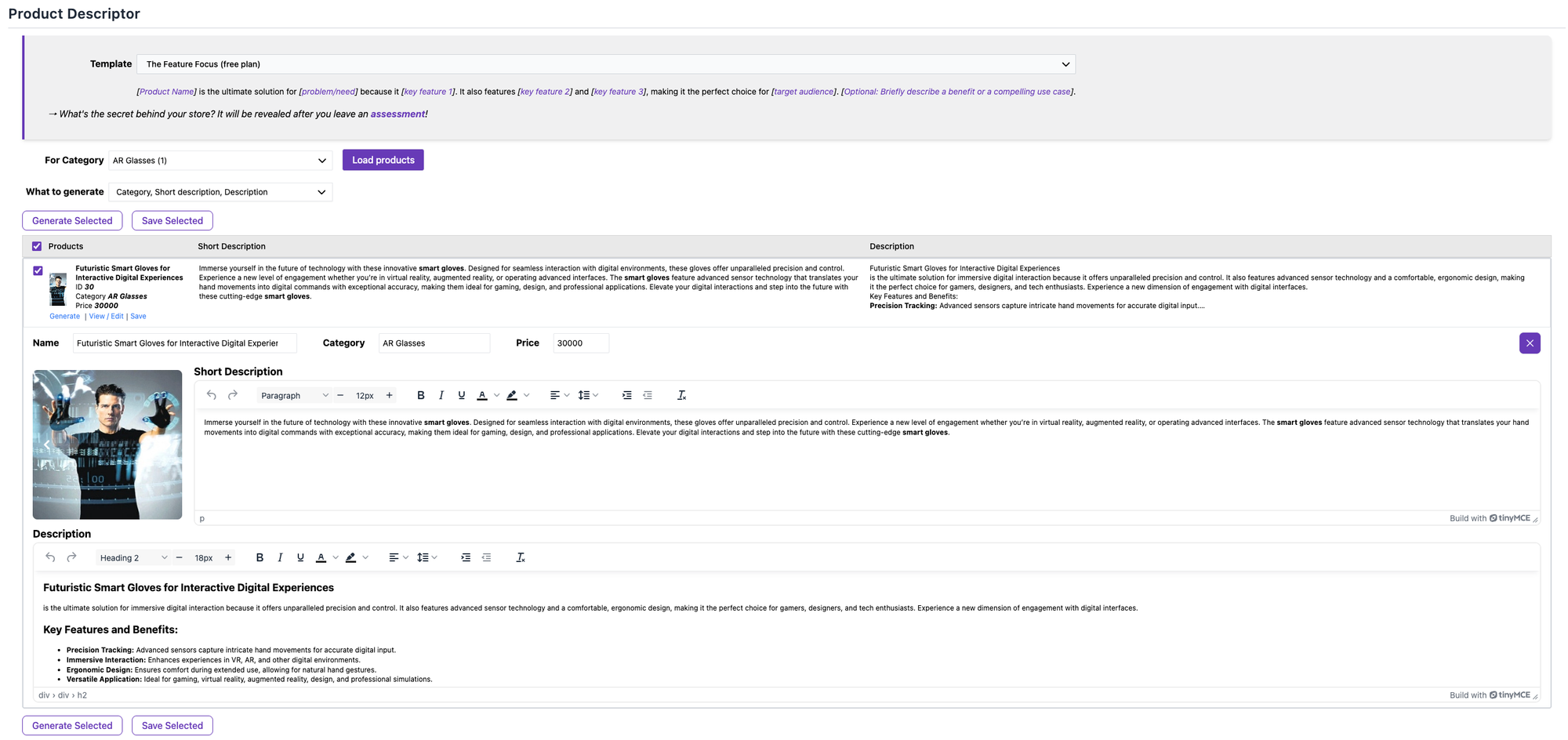Open Paragraph block format menu
The height and width of the screenshot is (740, 1568).
294,396
